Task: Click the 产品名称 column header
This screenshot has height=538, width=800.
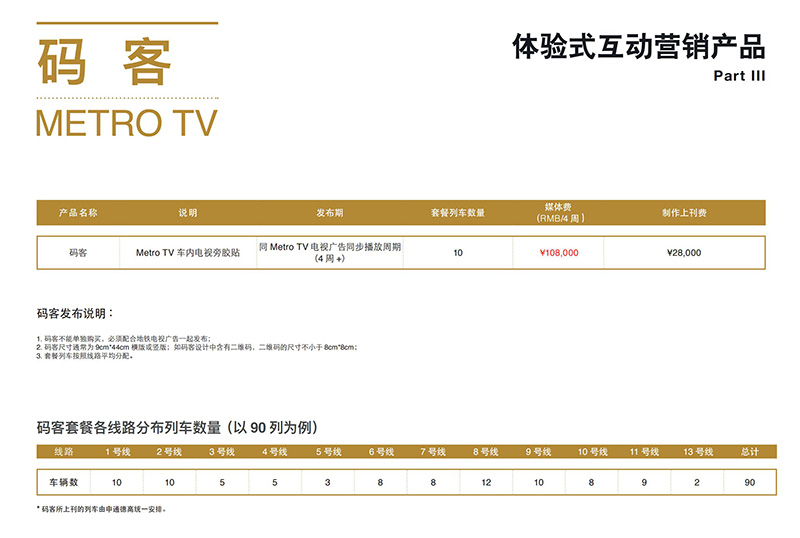Action: pyautogui.click(x=78, y=213)
